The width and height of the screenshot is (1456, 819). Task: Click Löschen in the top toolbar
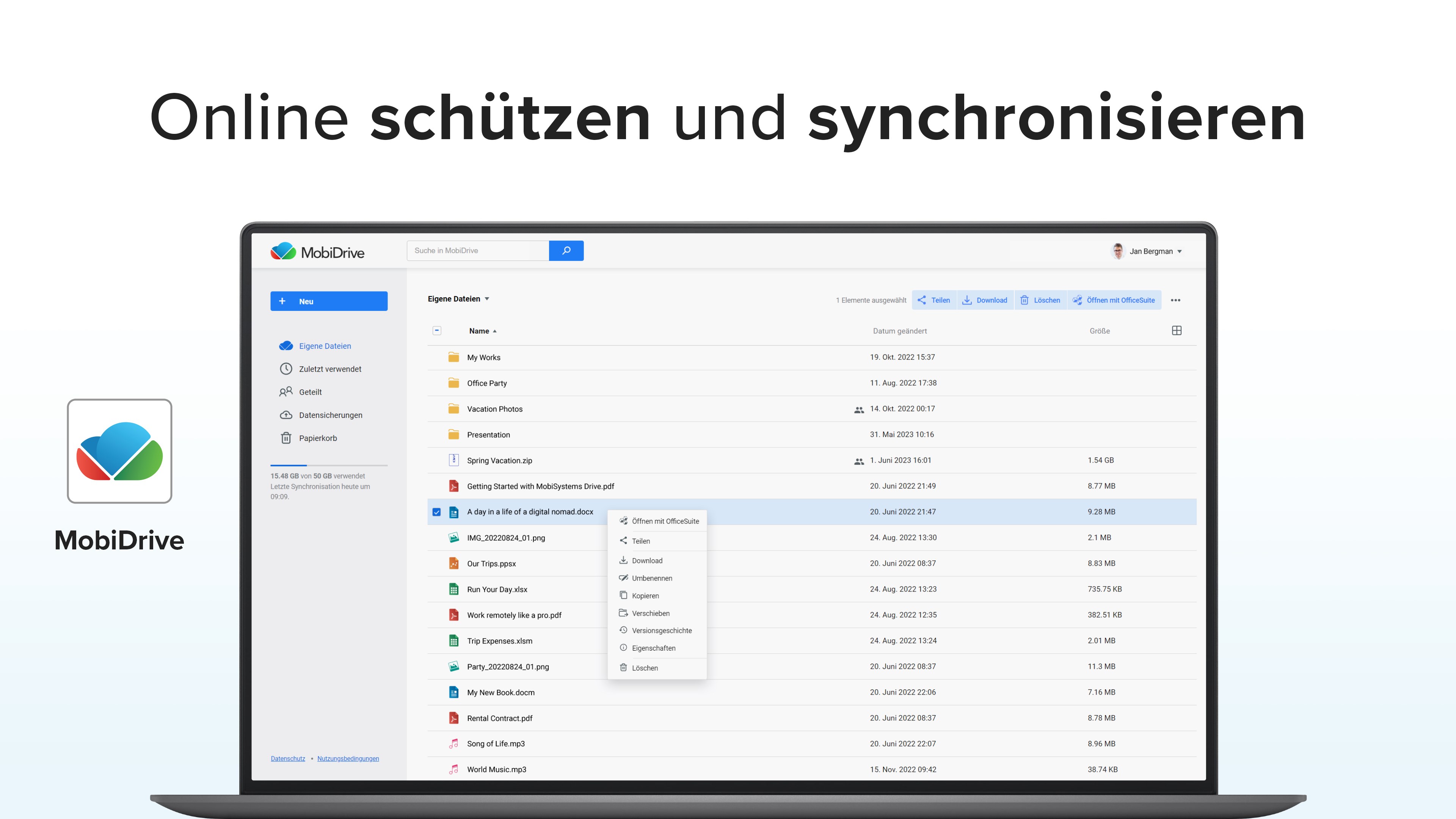1040,300
